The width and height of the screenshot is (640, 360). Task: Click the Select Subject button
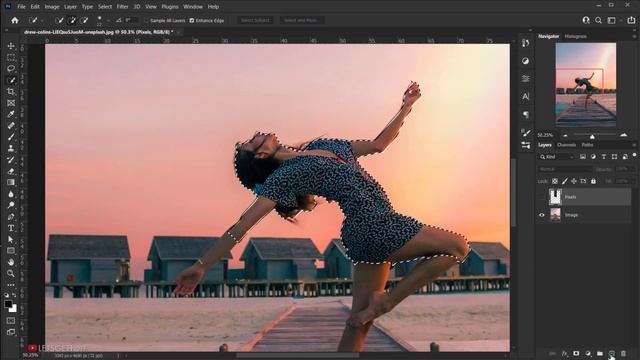click(x=255, y=20)
